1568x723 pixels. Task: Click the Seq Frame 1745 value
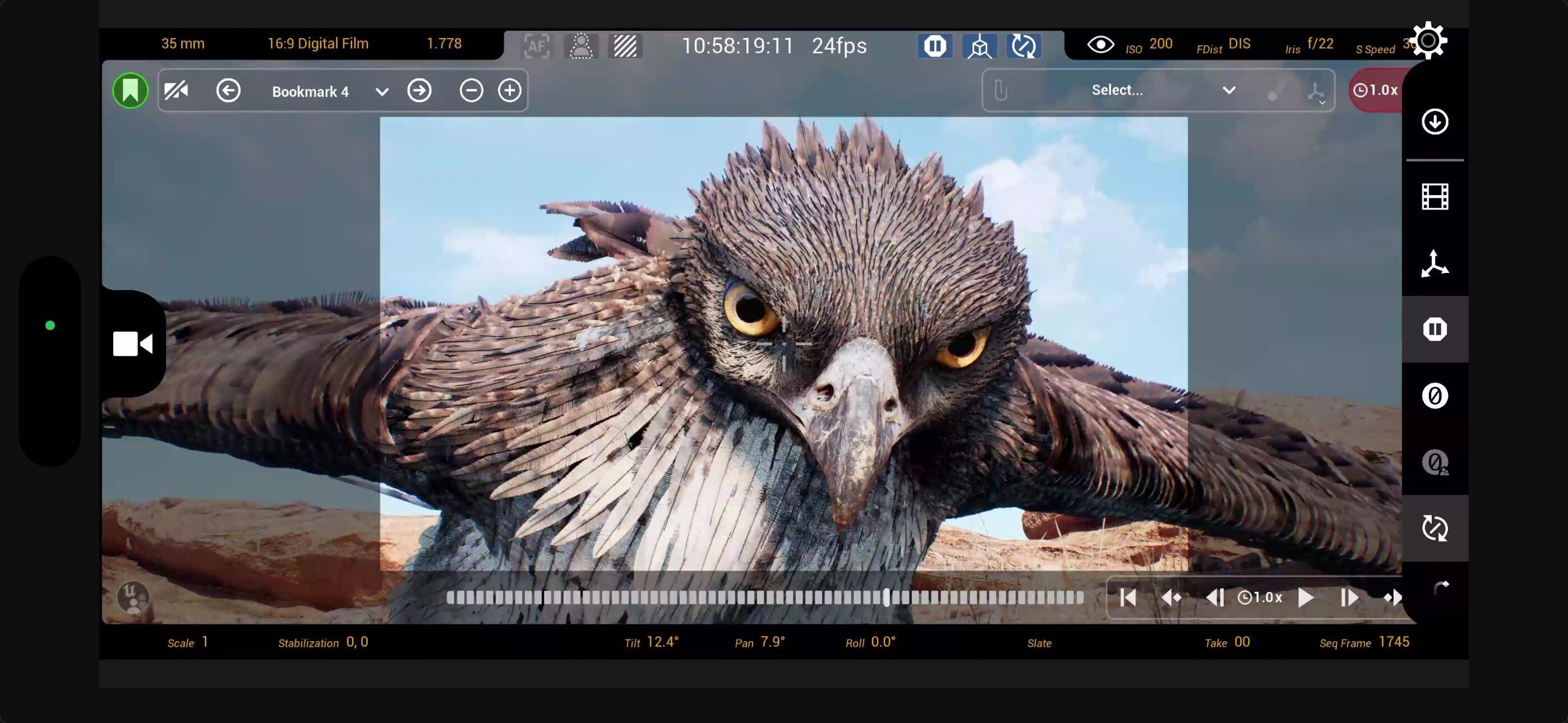[1364, 642]
